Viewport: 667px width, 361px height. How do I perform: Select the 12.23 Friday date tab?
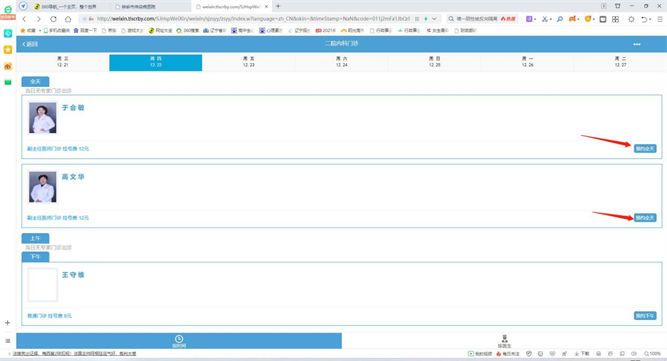coord(248,62)
